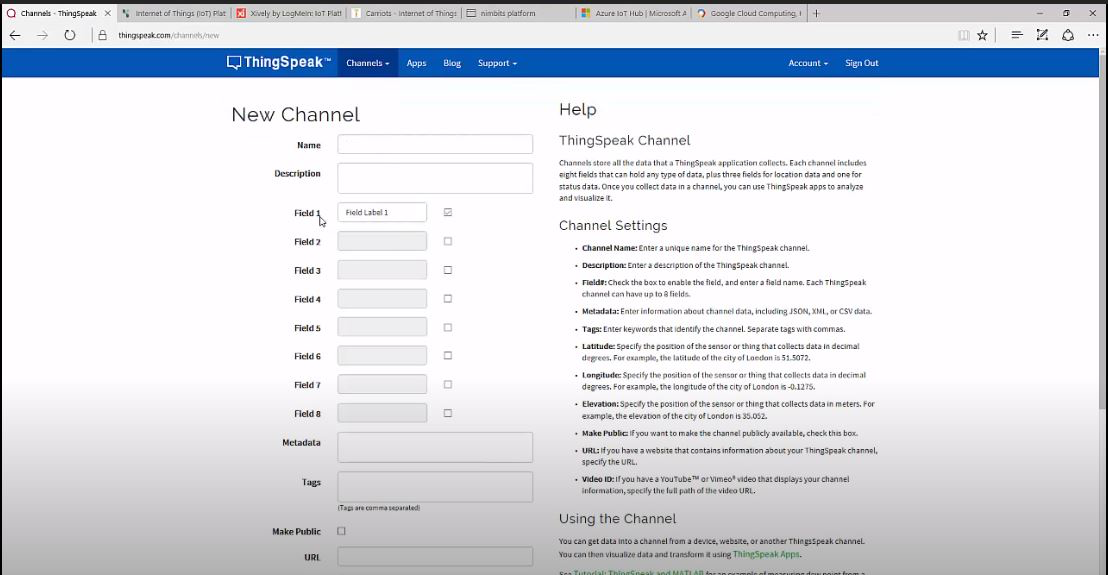1108x575 pixels.
Task: Reload the page with the refresh icon
Action: (69, 35)
